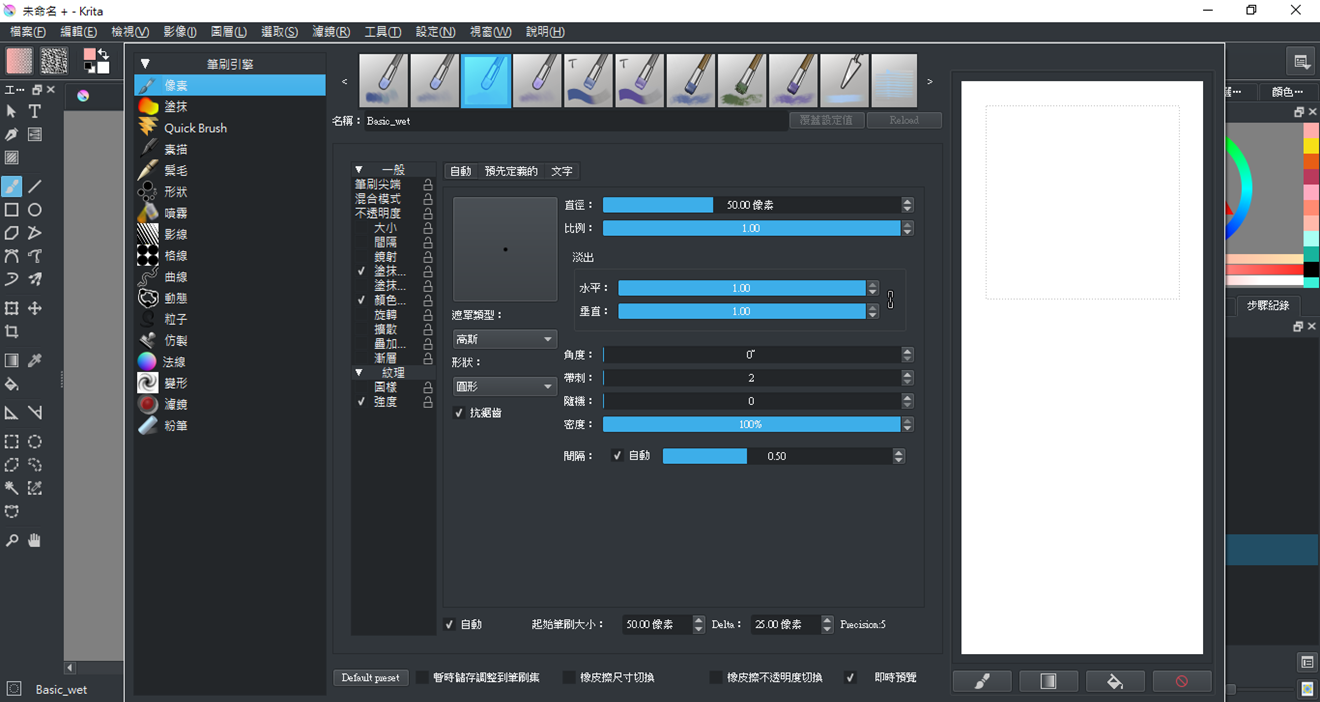Select the Ellipse tool
Image resolution: width=1320 pixels, height=702 pixels.
click(x=35, y=210)
